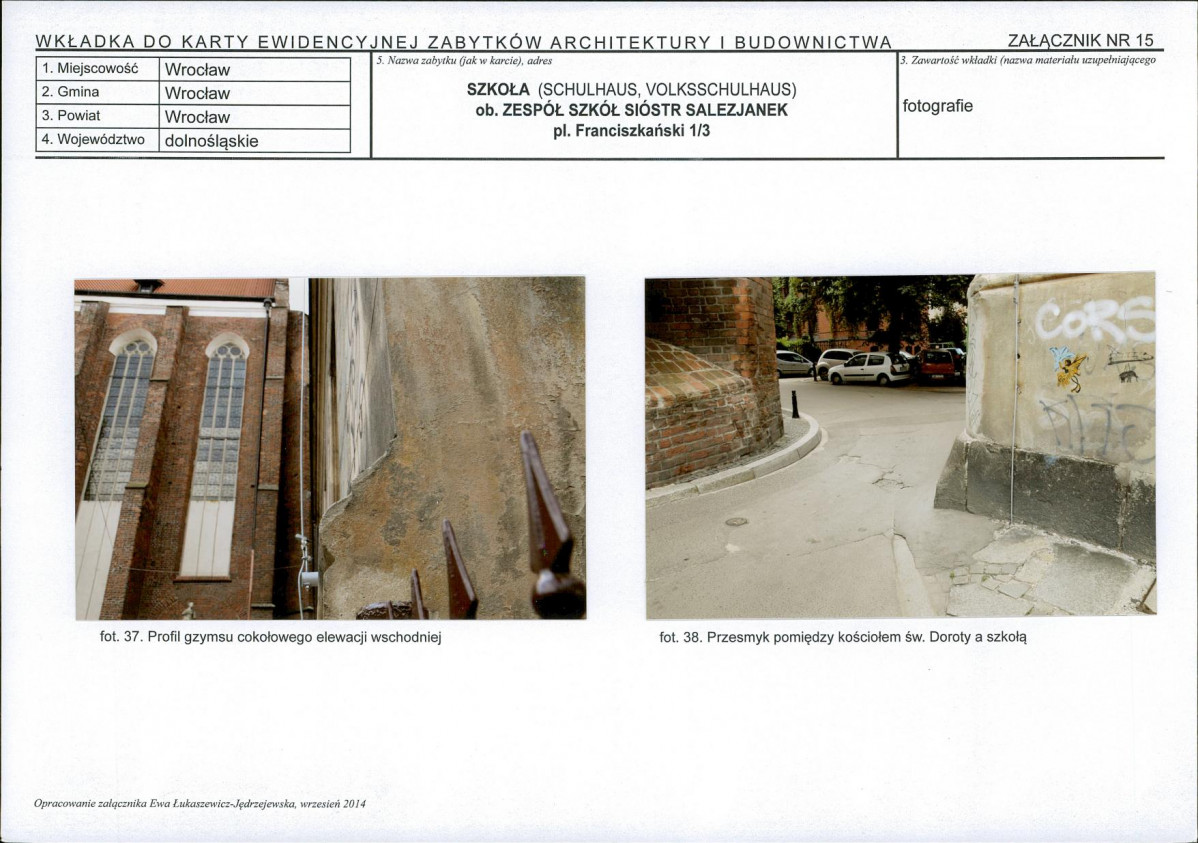Click the photo 38 of the street passage

click(x=900, y=446)
